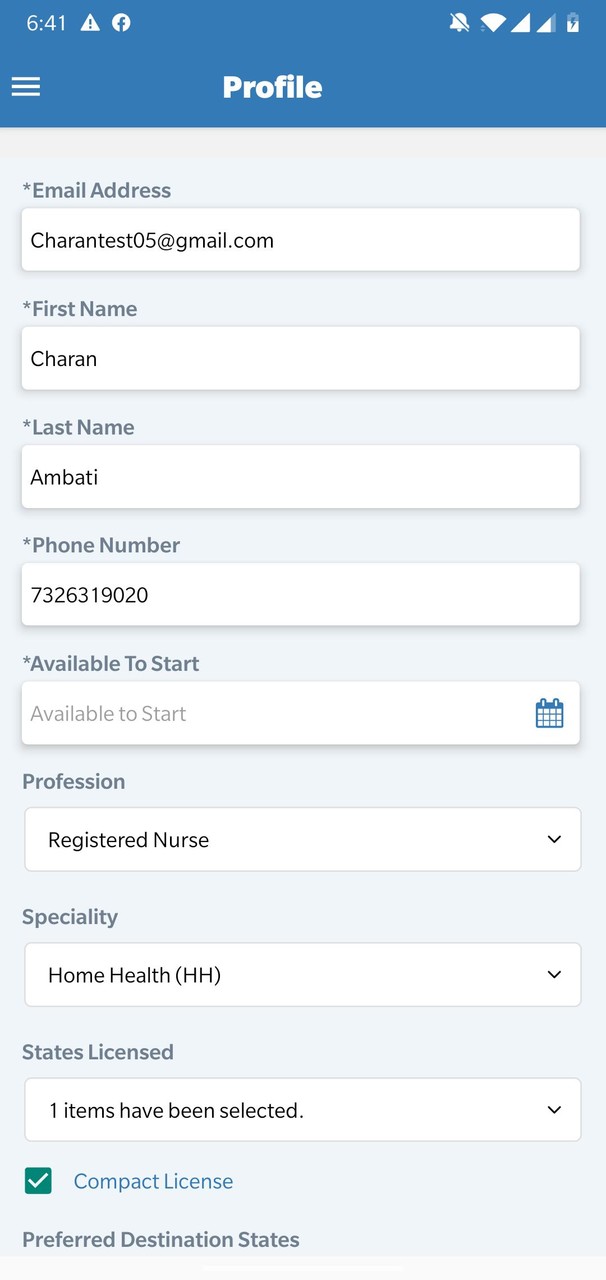Tap the clock showing 6:41
This screenshot has width=606, height=1280.
[x=46, y=22]
